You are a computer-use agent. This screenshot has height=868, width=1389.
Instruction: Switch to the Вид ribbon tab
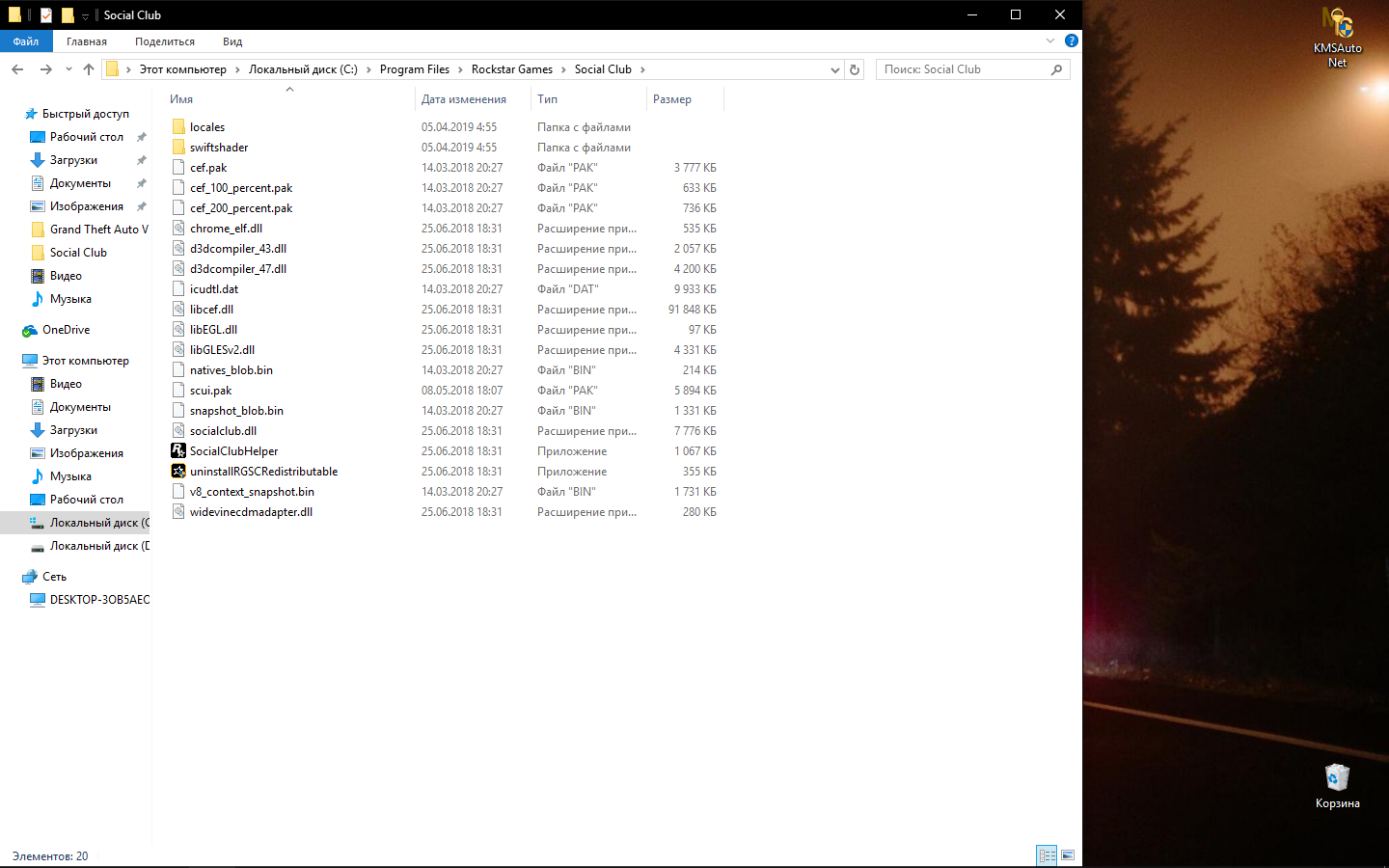(232, 41)
